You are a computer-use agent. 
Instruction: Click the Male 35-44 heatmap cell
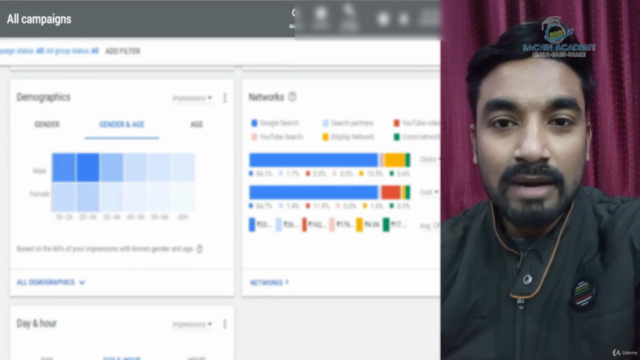(111, 167)
